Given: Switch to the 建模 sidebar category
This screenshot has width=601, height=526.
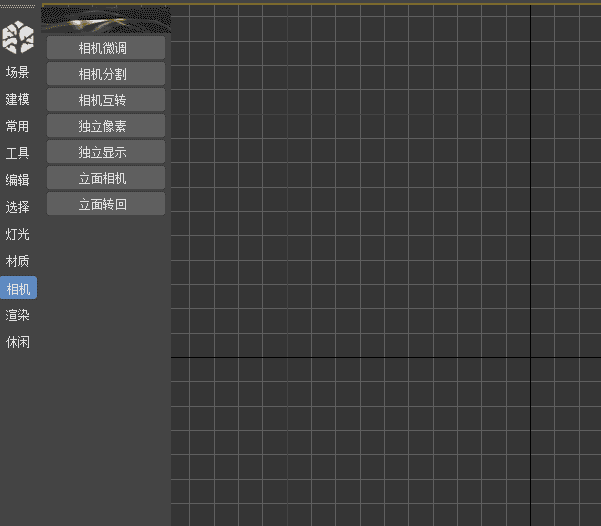Looking at the screenshot, I should (x=18, y=99).
